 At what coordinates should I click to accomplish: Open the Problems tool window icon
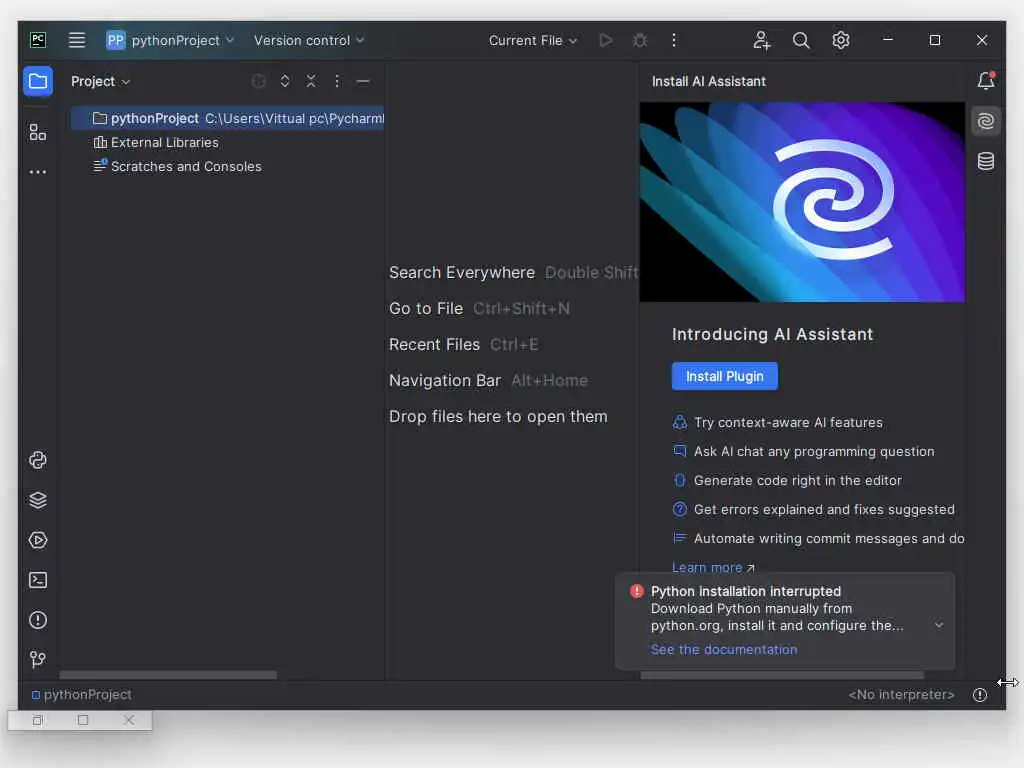(x=38, y=620)
